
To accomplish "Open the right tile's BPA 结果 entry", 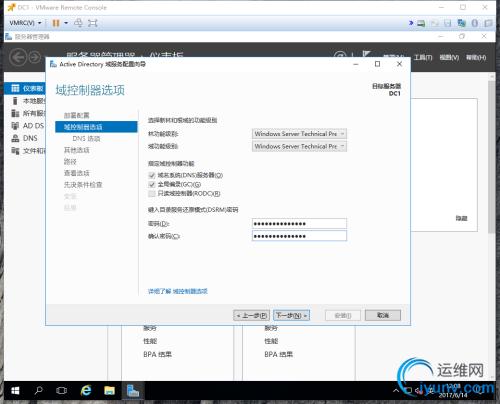I will pyautogui.click(x=278, y=354).
